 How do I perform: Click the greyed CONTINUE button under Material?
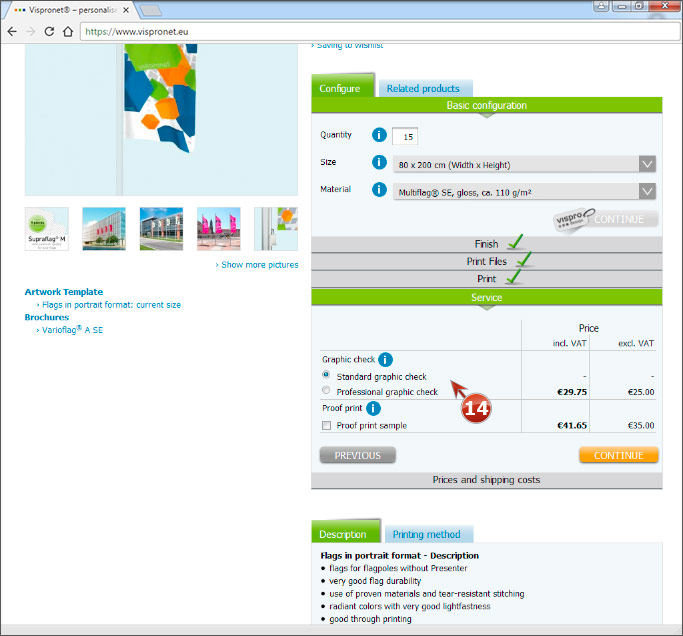pos(619,219)
